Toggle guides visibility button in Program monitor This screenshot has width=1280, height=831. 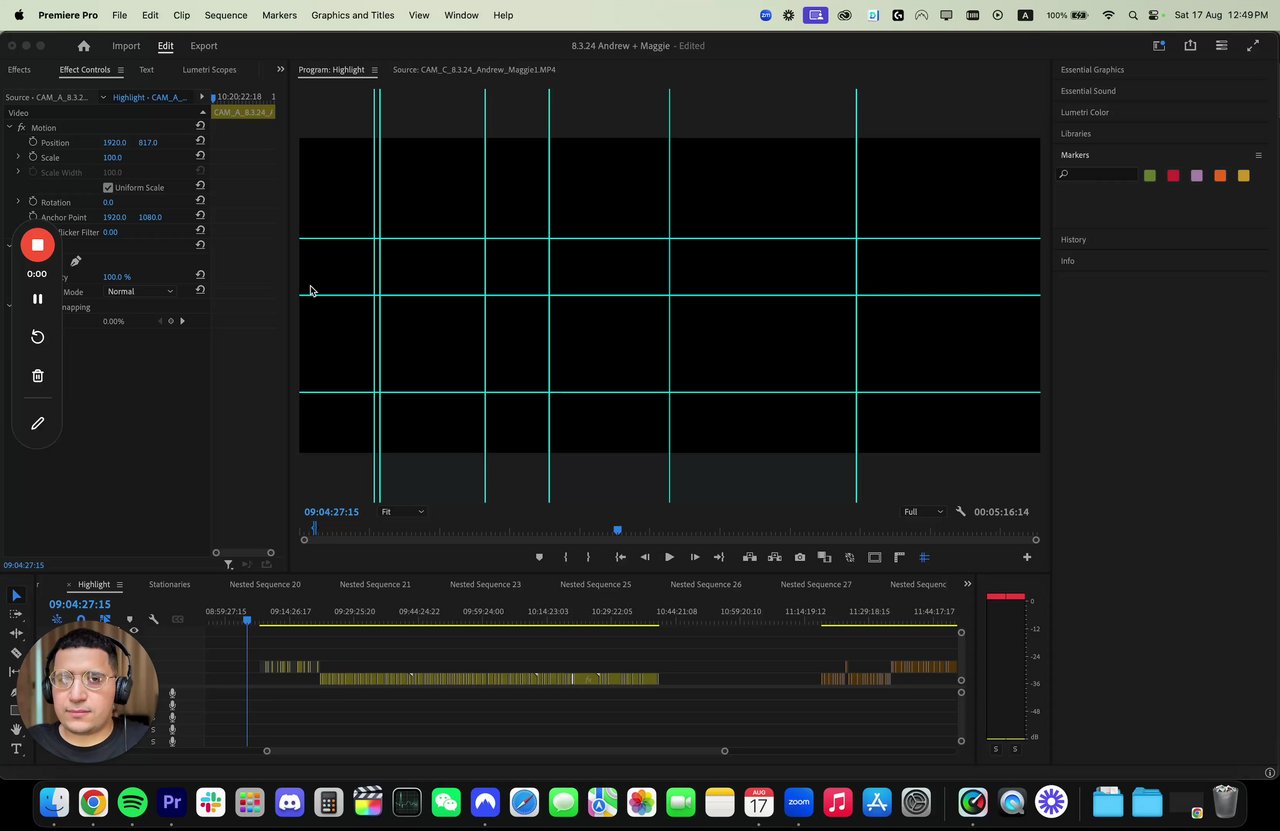point(924,557)
